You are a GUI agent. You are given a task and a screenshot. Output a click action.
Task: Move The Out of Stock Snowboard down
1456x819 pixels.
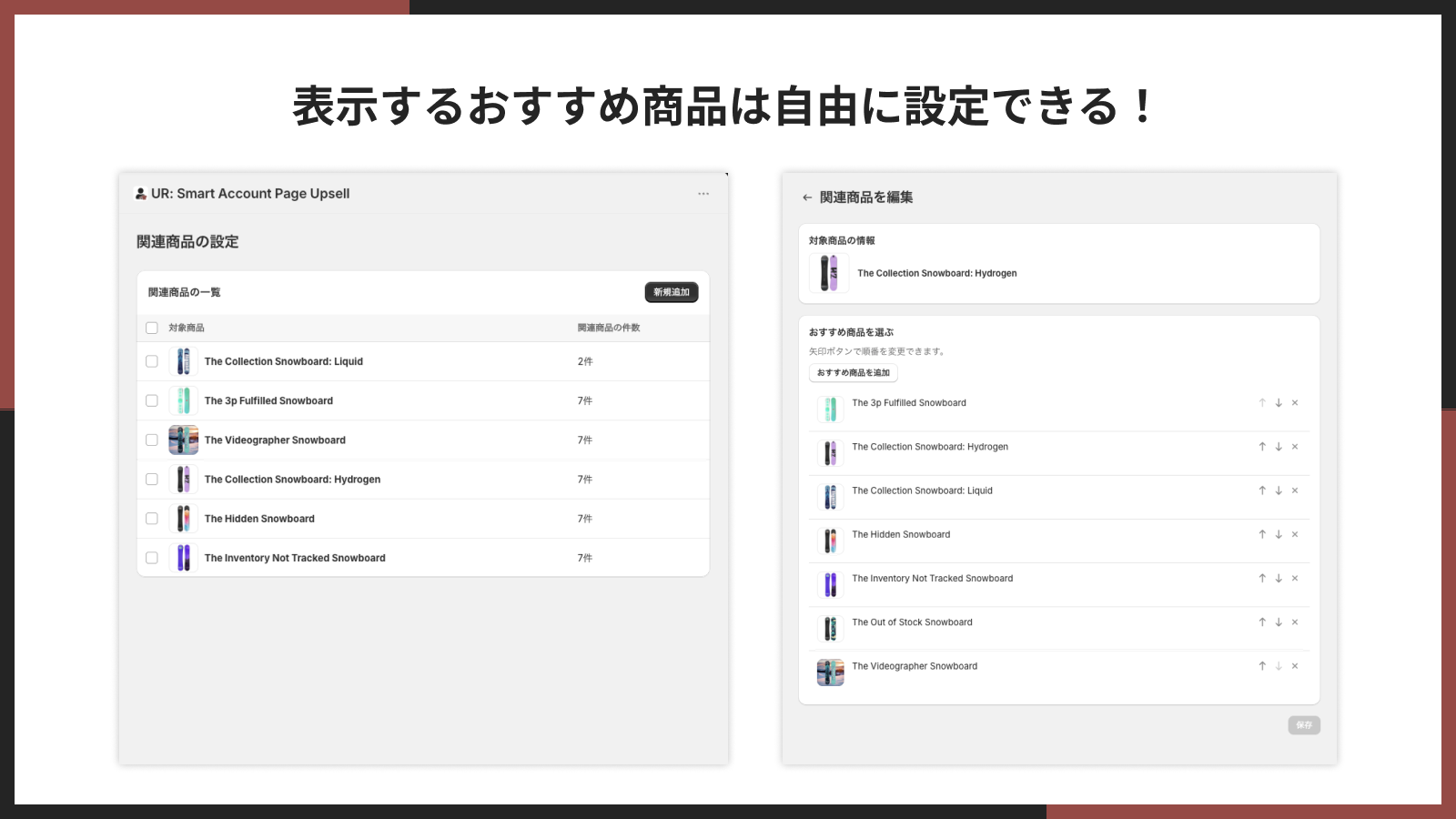(x=1279, y=622)
